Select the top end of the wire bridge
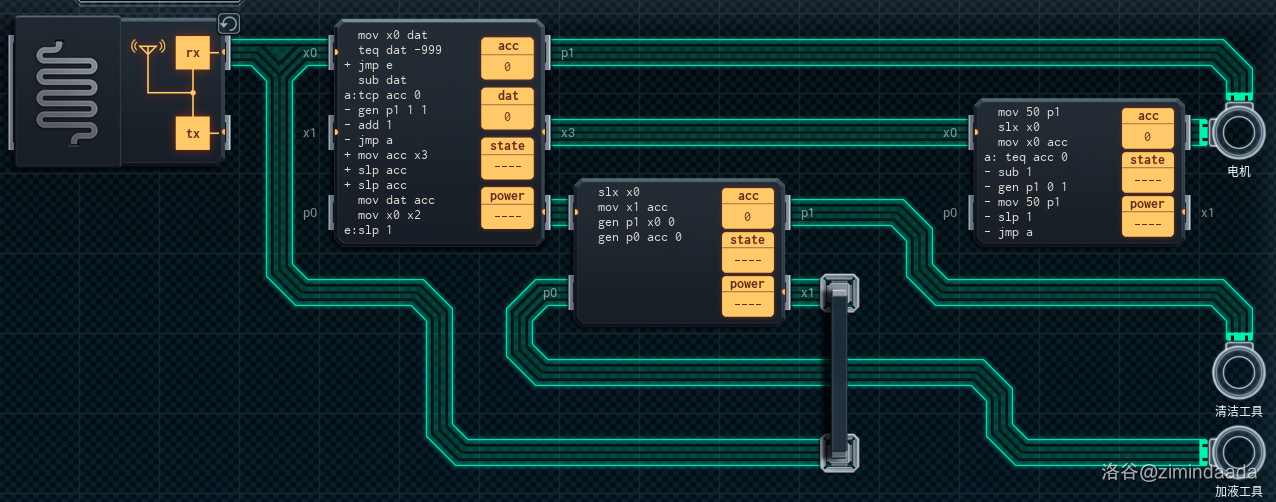Screen dimensions: 1276x502 (839, 293)
